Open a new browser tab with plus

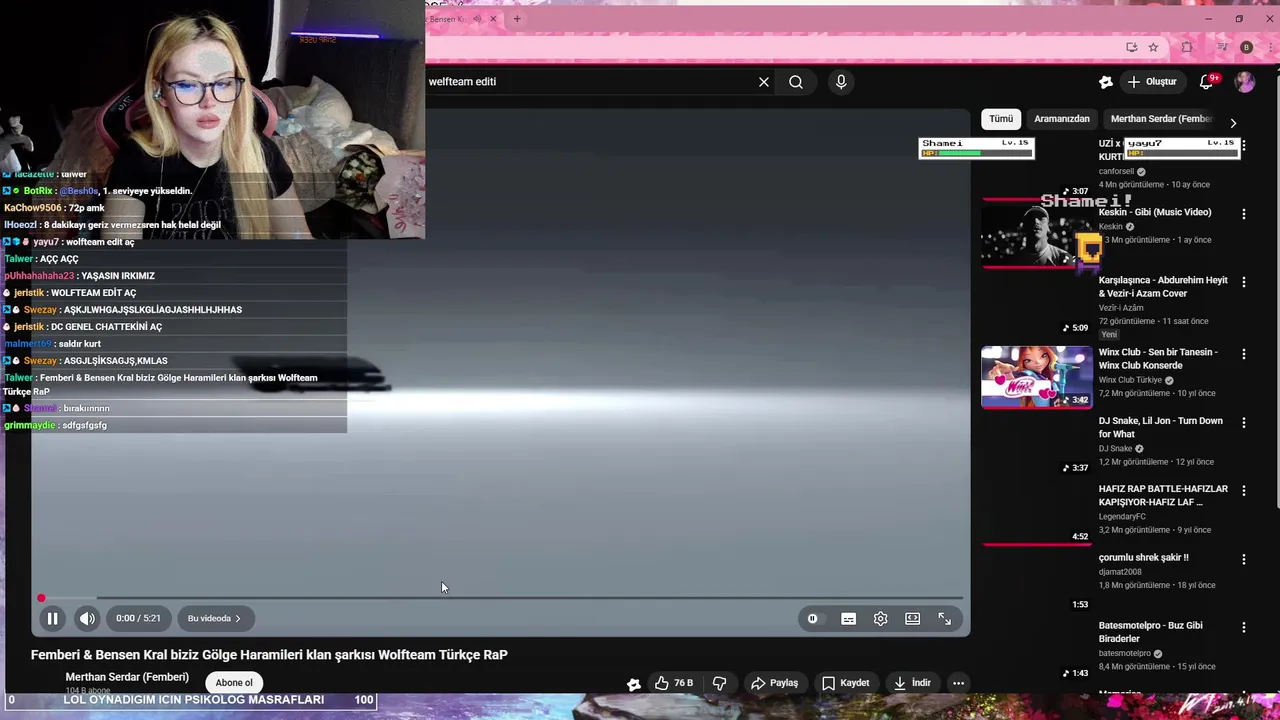(x=517, y=19)
